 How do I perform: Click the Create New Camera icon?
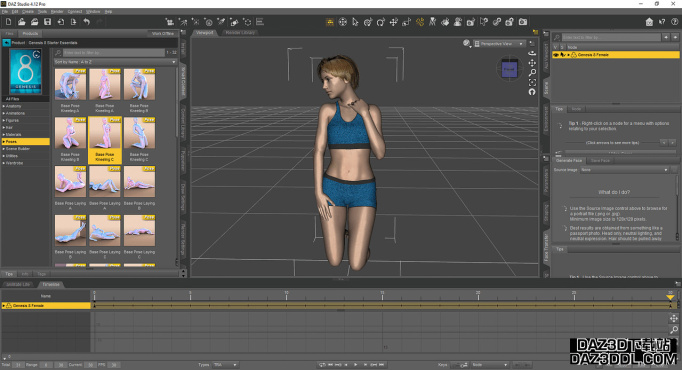[x=170, y=22]
